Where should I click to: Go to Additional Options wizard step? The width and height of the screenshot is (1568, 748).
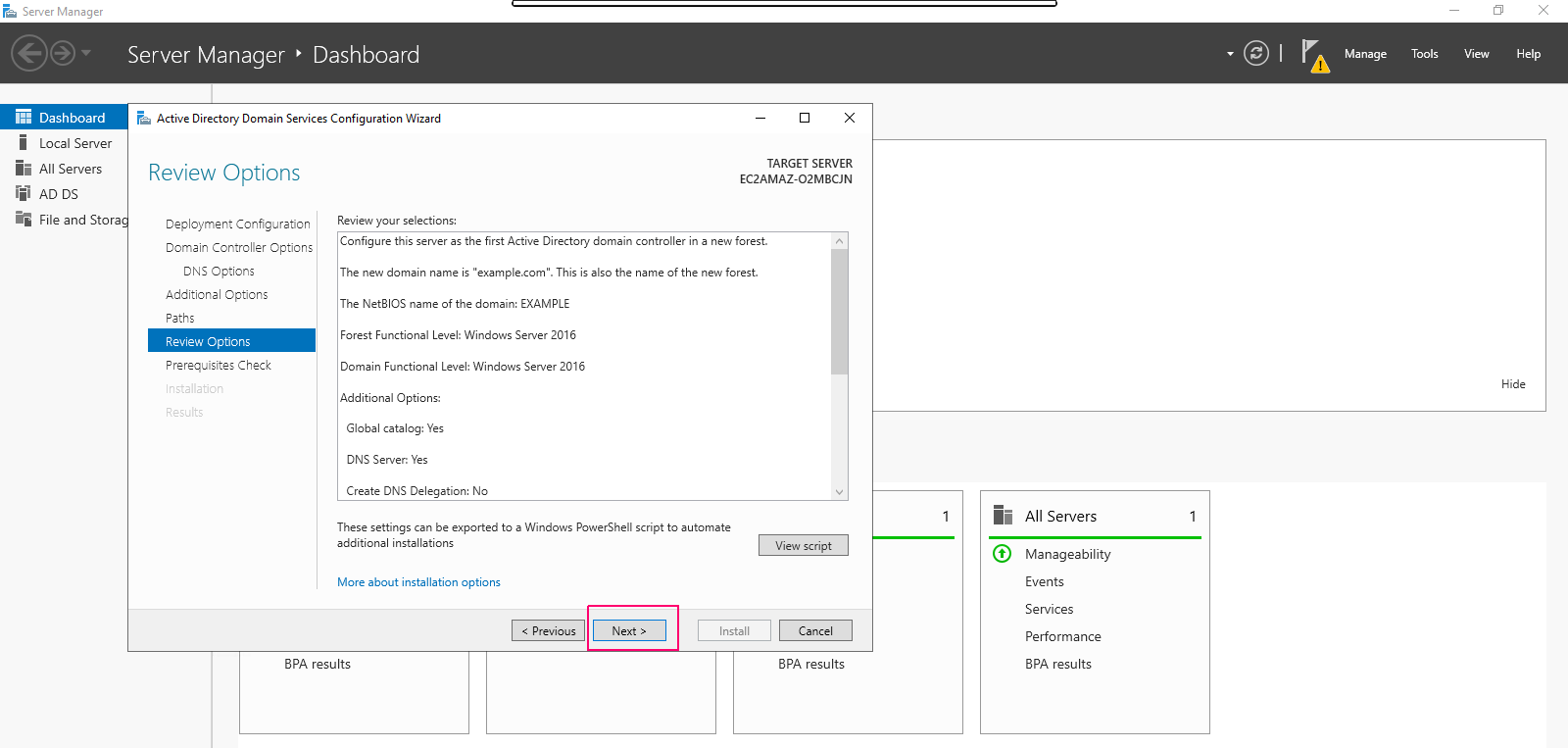217,294
